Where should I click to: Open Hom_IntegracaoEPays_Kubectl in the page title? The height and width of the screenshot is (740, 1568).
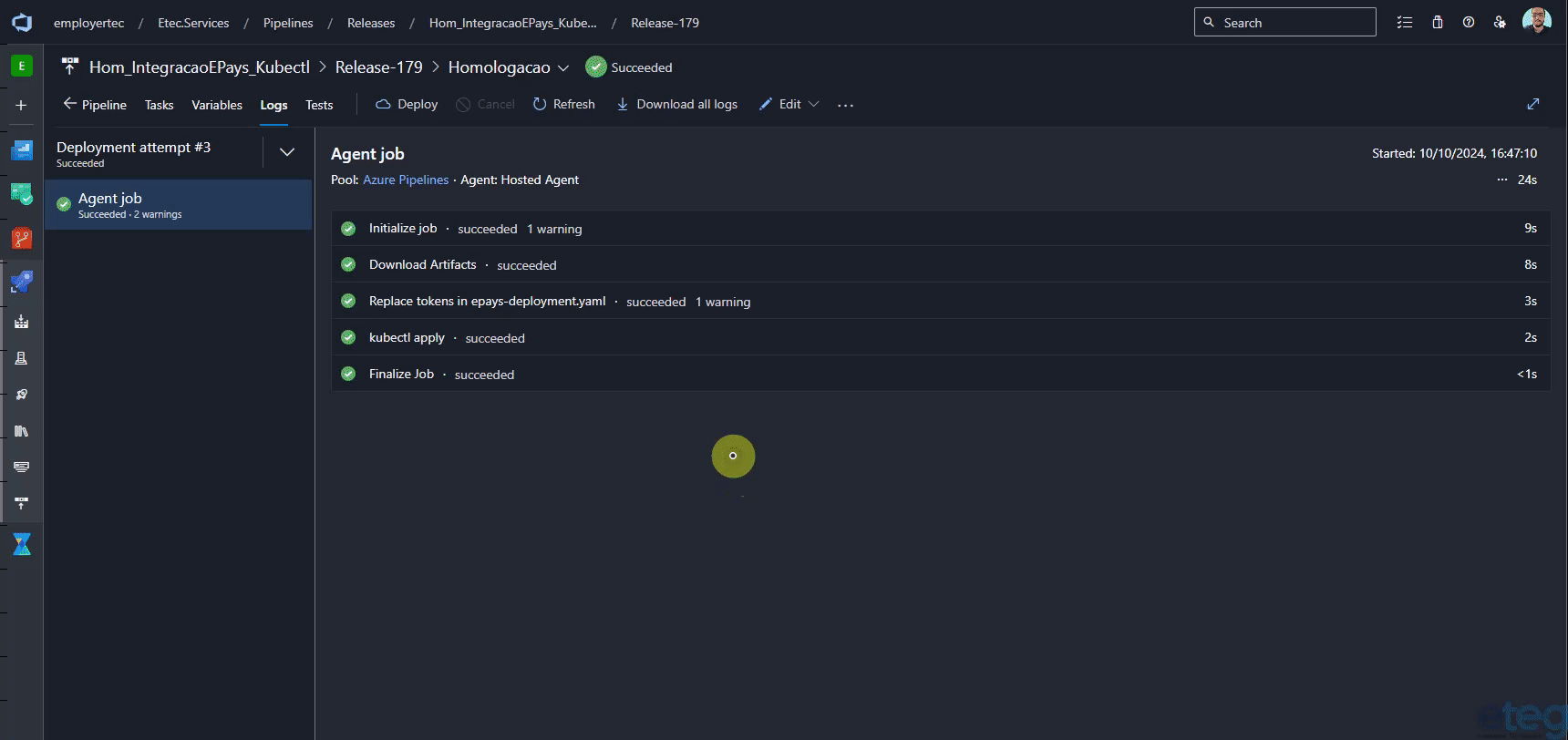coord(200,67)
